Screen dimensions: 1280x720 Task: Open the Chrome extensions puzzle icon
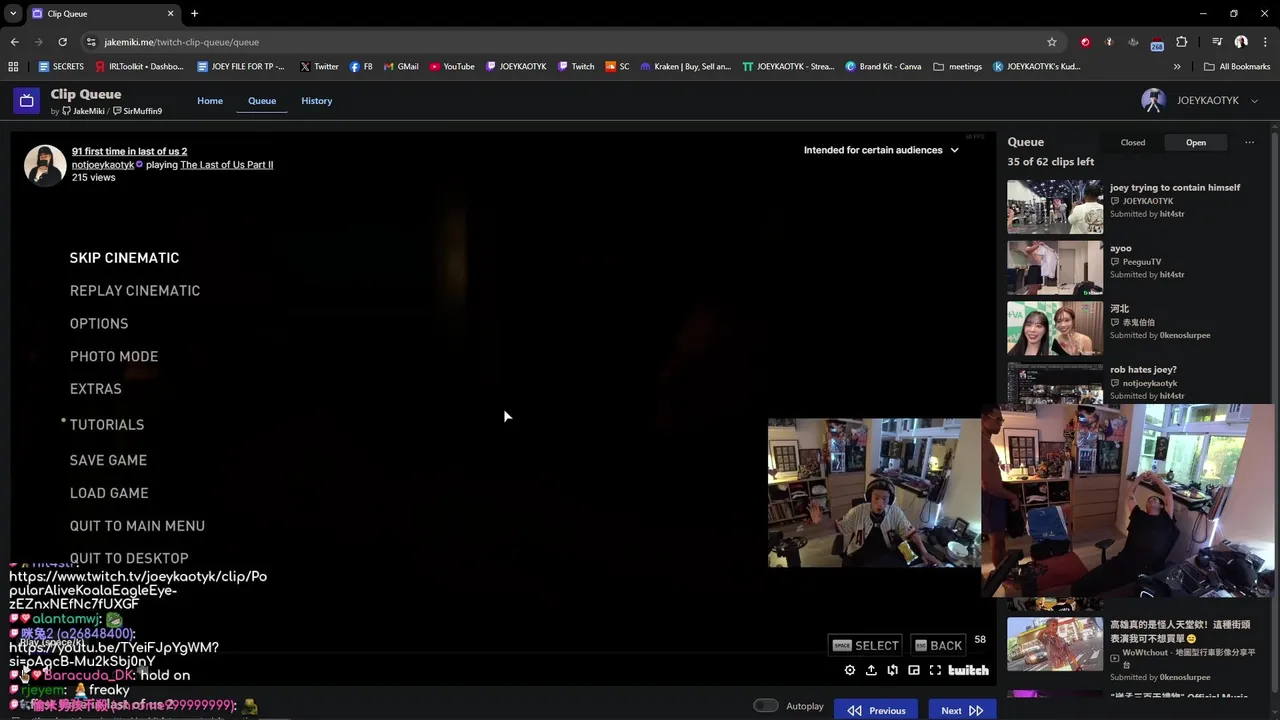[1181, 42]
